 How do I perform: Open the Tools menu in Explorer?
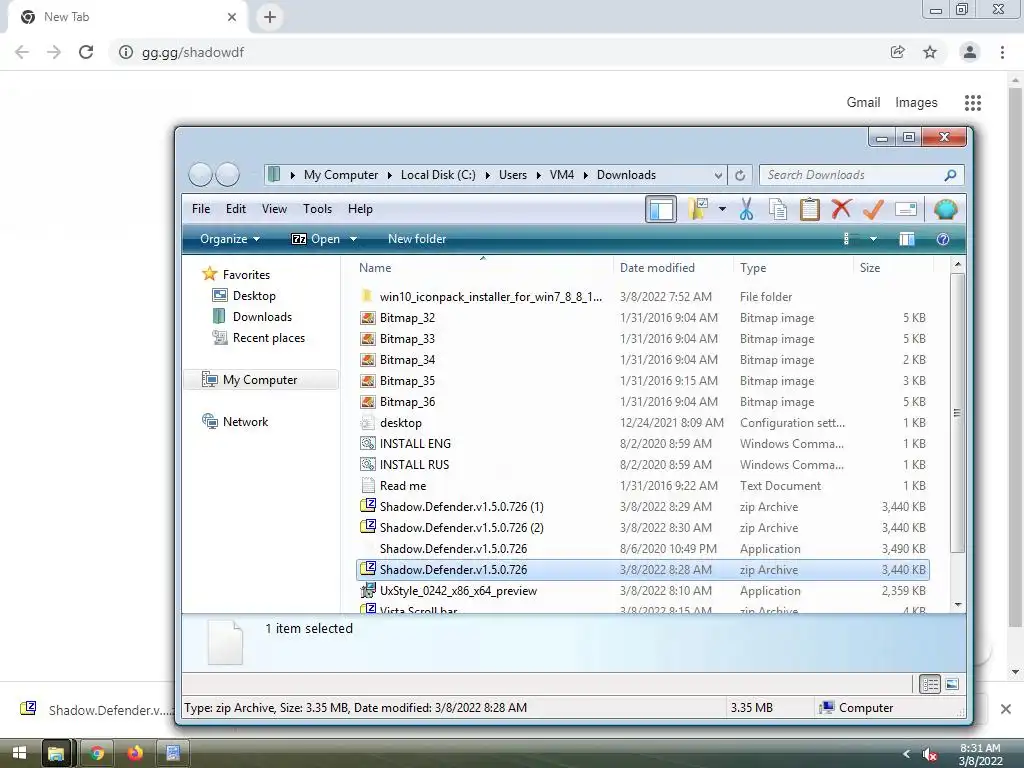(x=317, y=209)
